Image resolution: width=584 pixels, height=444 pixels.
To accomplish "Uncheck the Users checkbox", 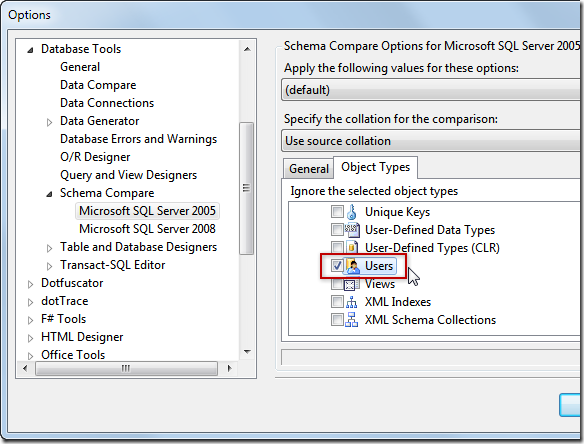I will [x=337, y=266].
